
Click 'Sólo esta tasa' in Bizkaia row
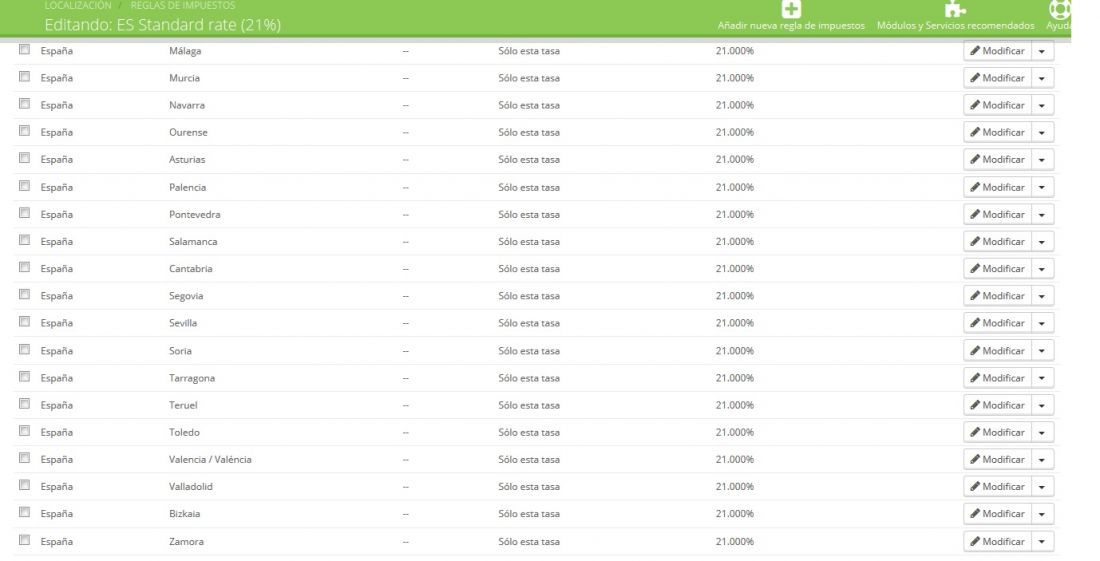[x=529, y=514]
